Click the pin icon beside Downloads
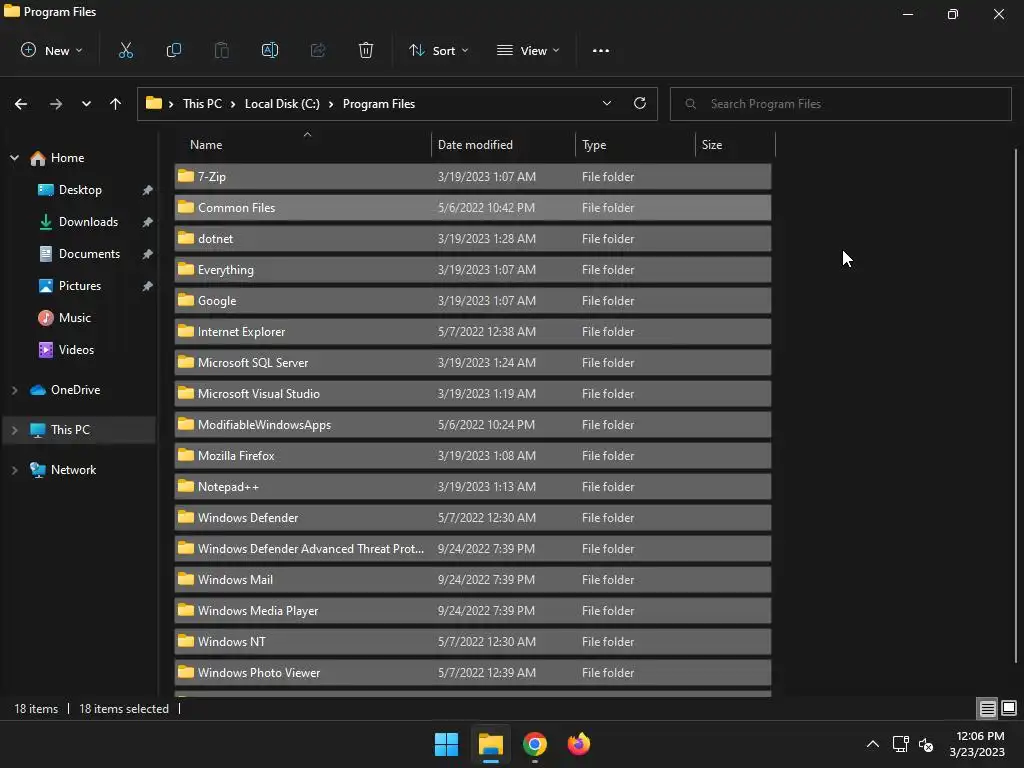The width and height of the screenshot is (1024, 768). [x=148, y=222]
